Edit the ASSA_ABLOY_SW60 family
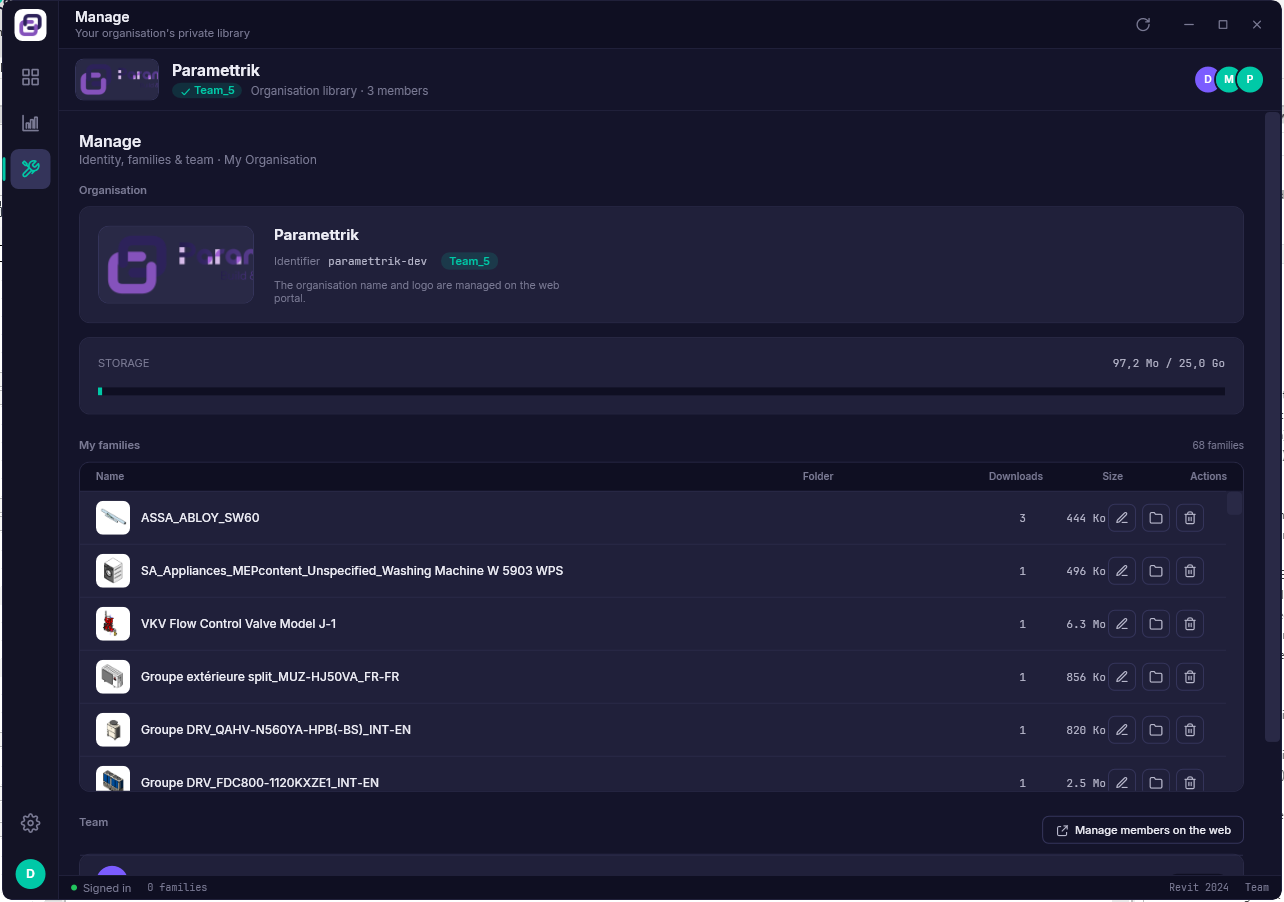Viewport: 1284px width, 902px height. pyautogui.click(x=1122, y=518)
